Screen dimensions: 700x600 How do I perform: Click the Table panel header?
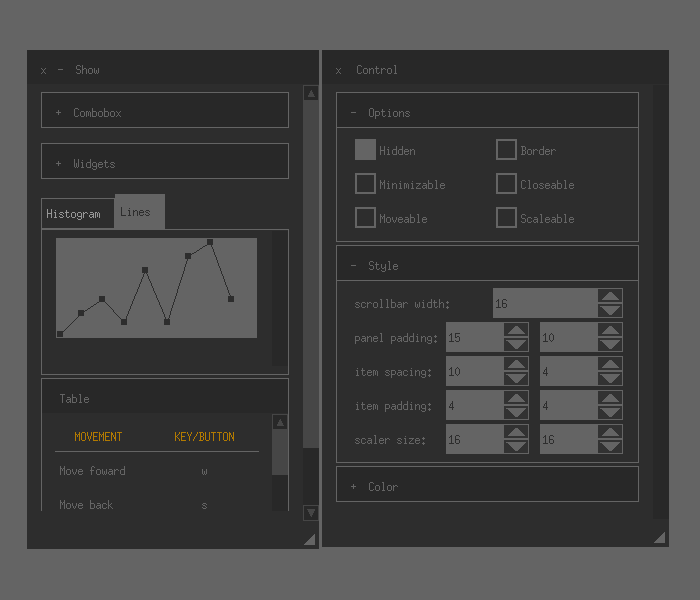[165, 396]
